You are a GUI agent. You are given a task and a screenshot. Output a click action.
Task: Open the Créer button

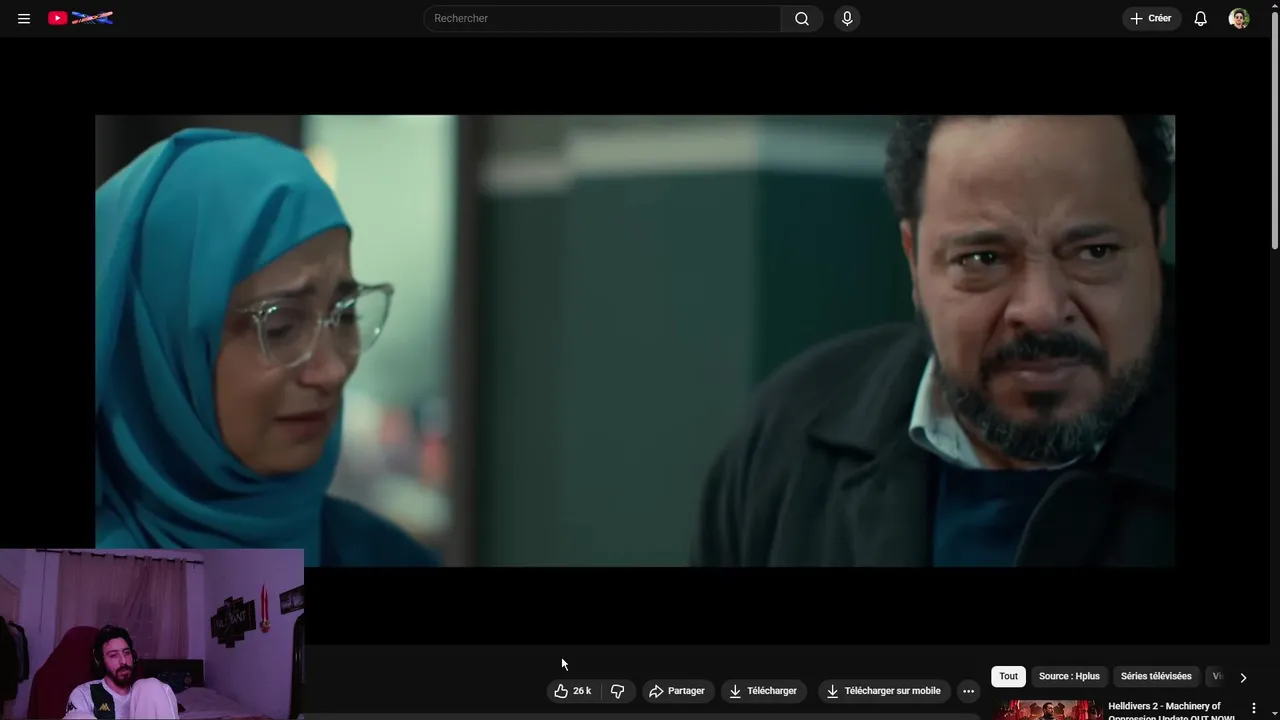pyautogui.click(x=1151, y=18)
